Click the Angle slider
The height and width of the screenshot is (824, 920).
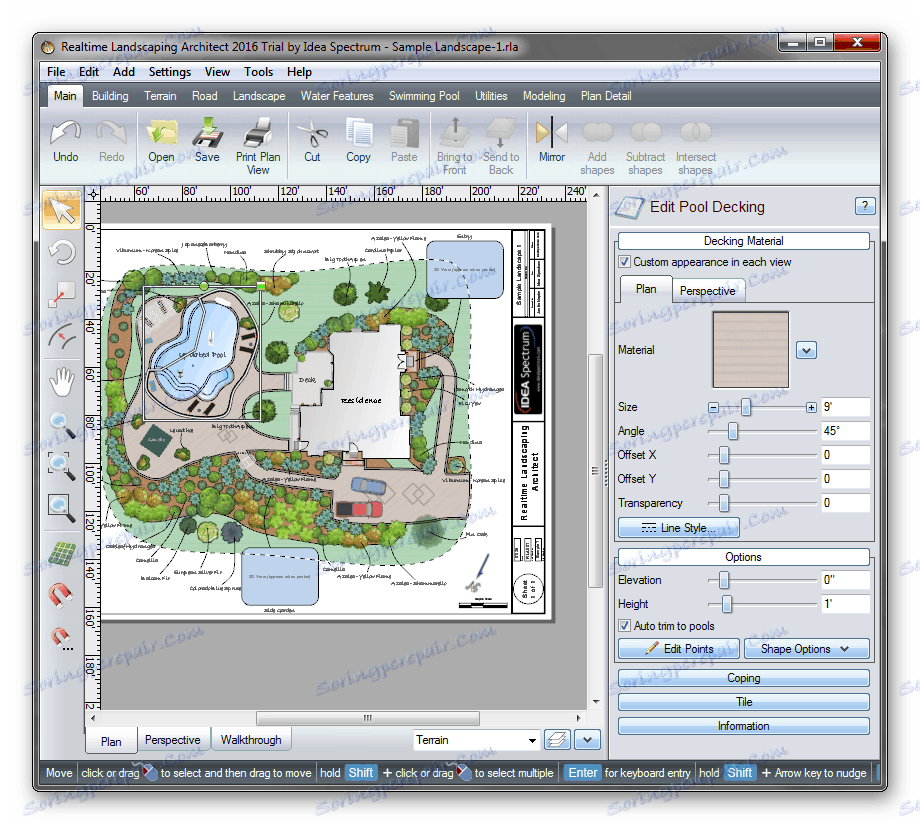[x=733, y=431]
